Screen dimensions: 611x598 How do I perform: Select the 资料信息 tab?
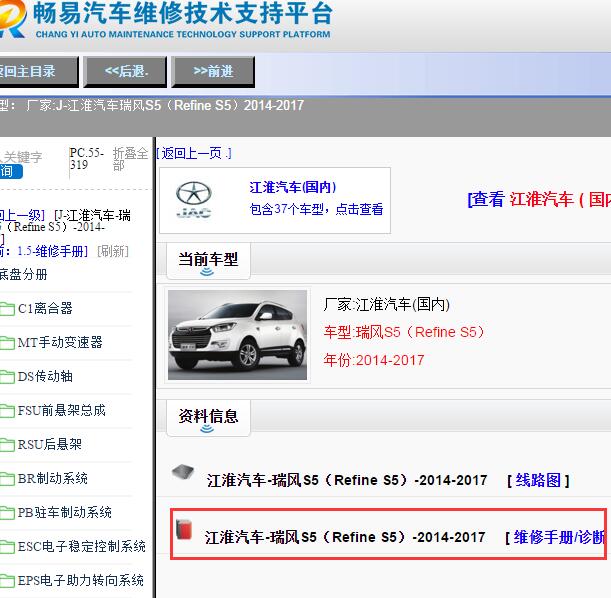[208, 418]
